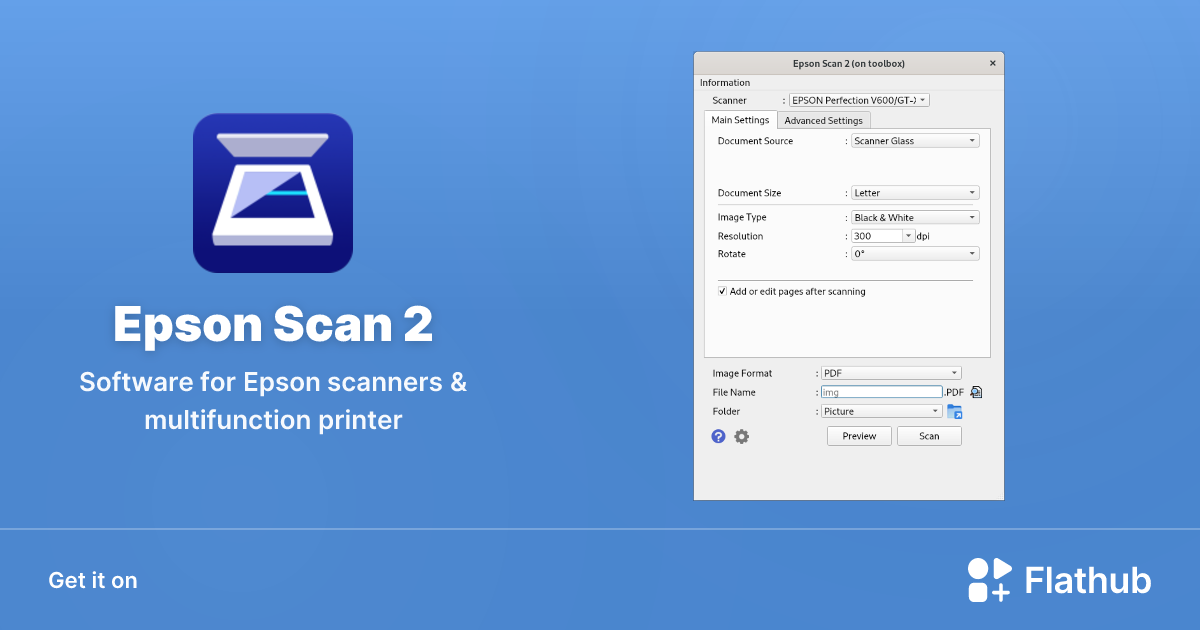
Task: Click the Epson Scan 2 app icon
Action: point(272,192)
